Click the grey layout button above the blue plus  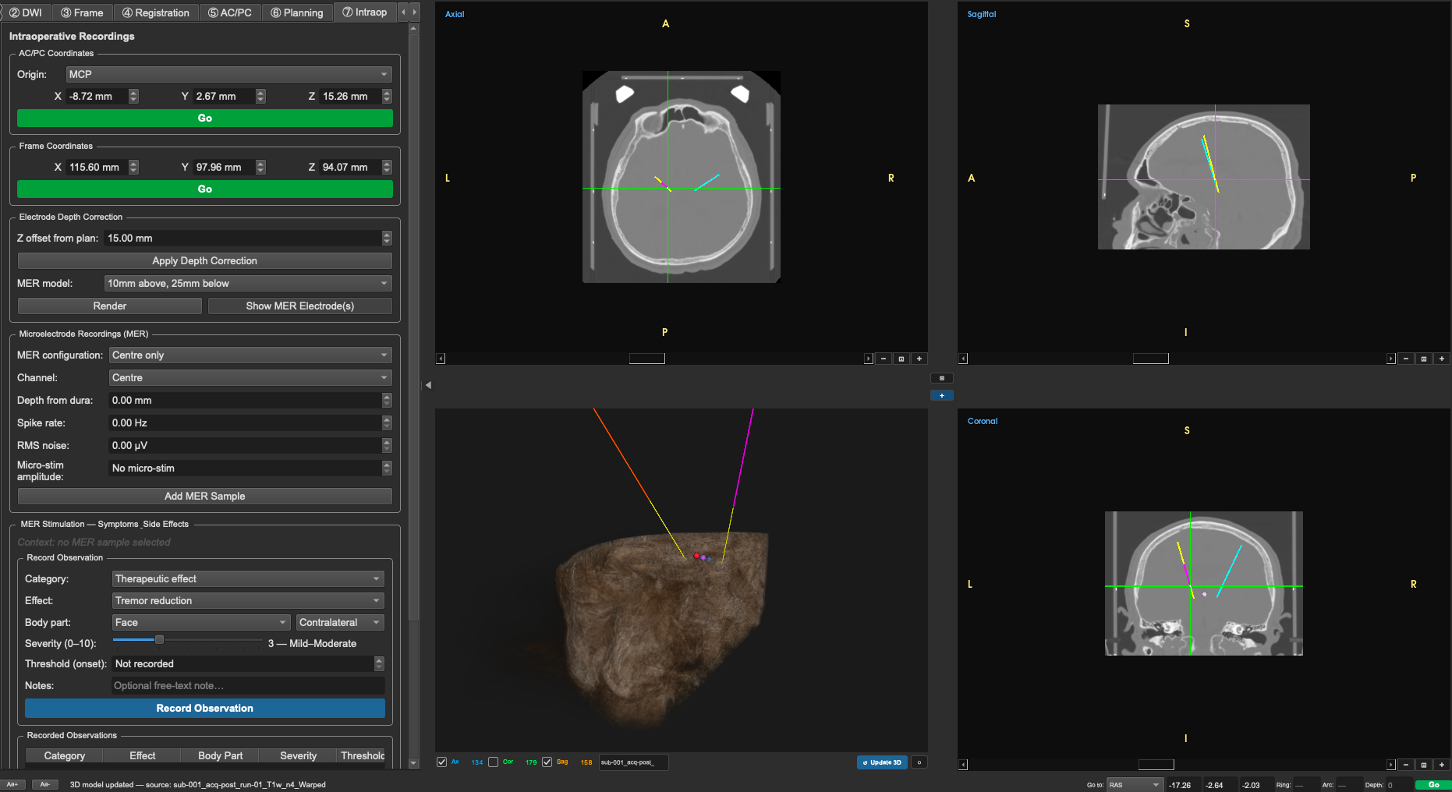coord(942,378)
